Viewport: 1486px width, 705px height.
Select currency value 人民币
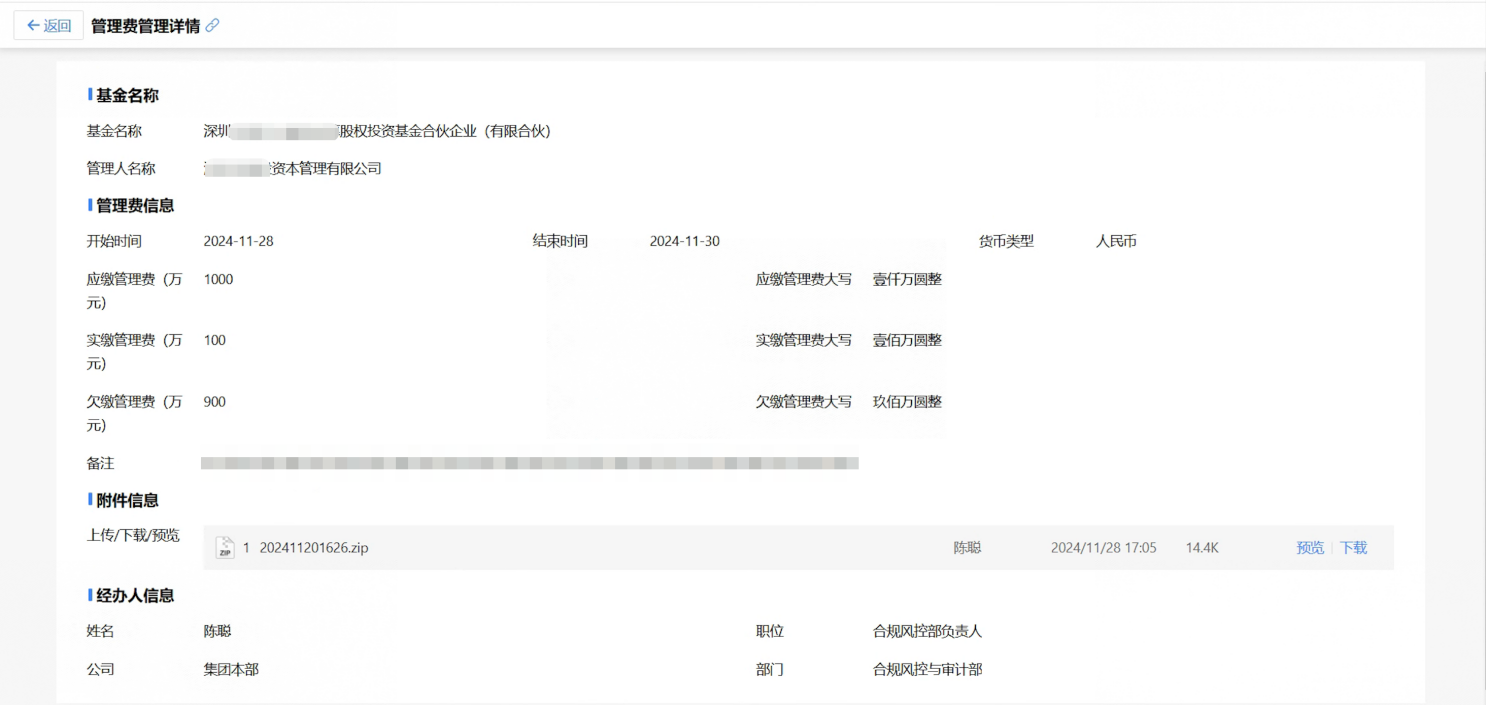tap(1116, 241)
